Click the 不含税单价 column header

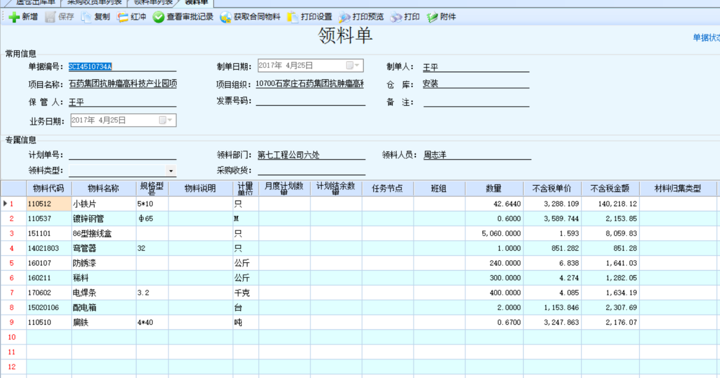[552, 188]
